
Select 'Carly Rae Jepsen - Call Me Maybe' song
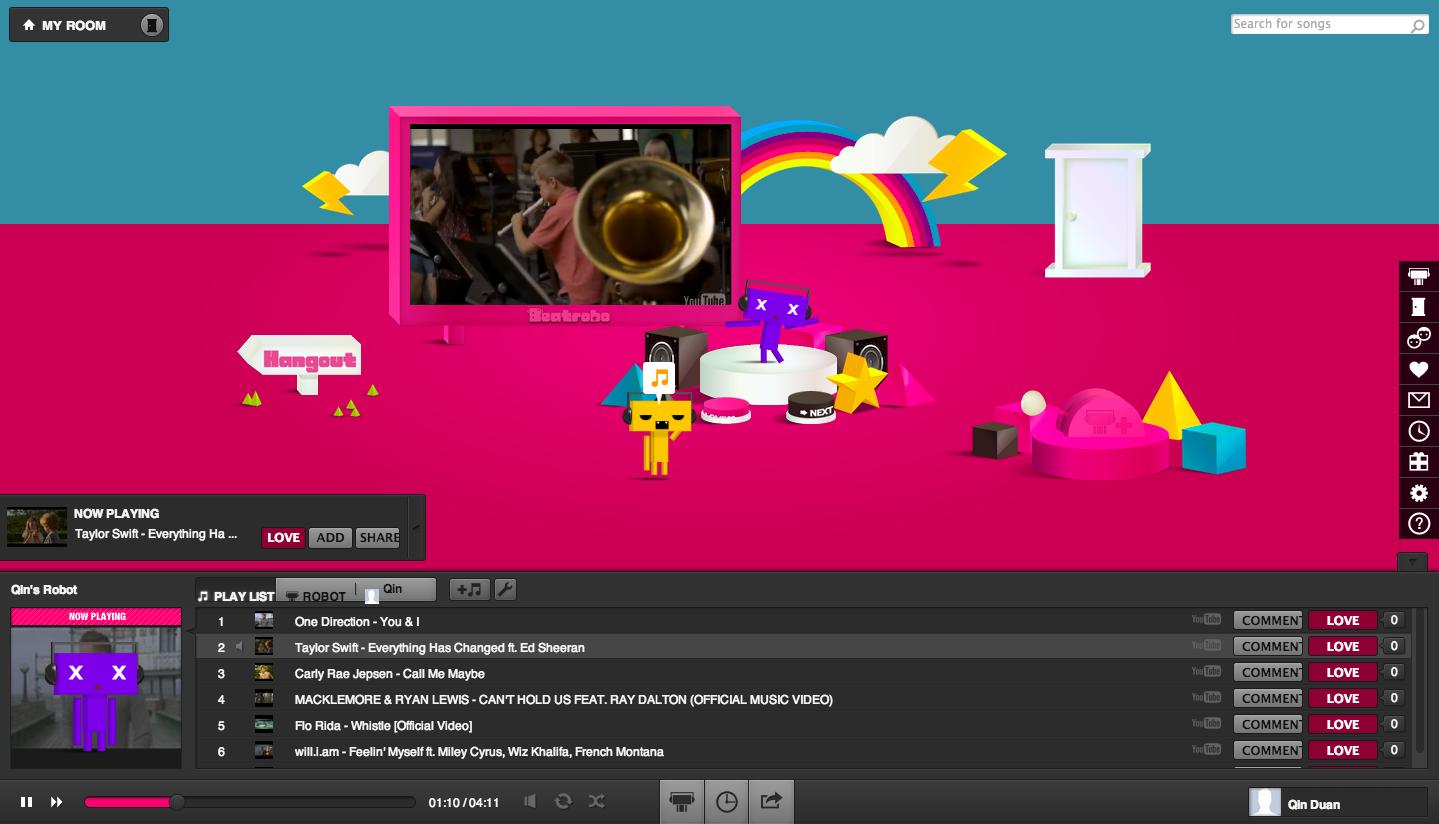390,673
